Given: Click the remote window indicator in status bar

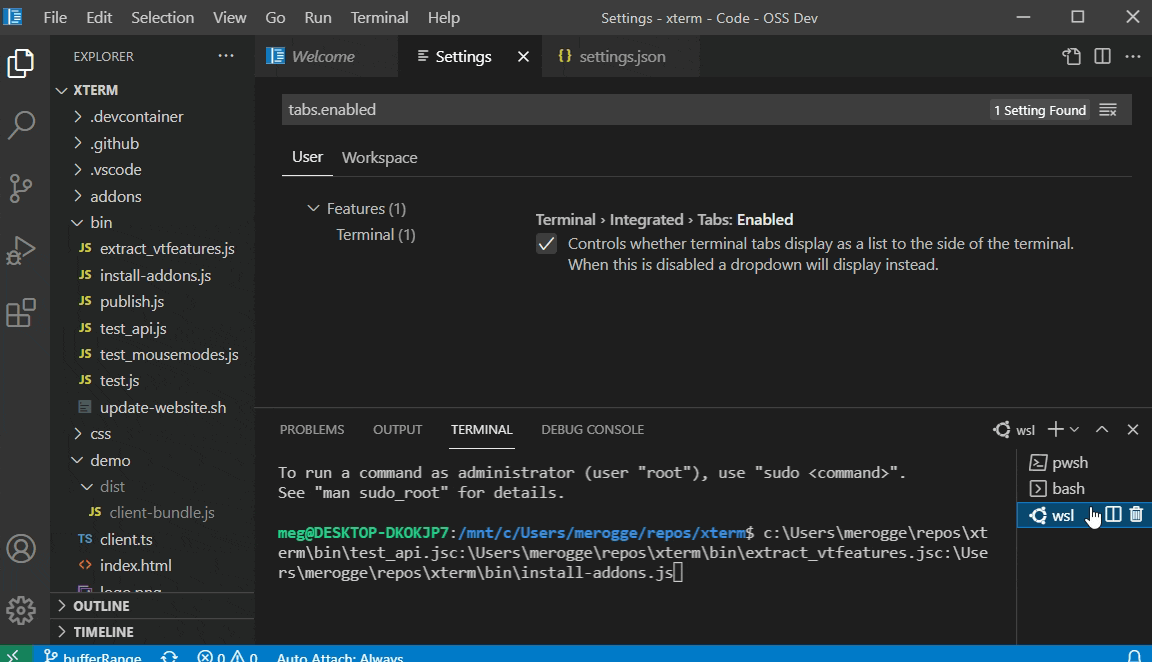Looking at the screenshot, I should click(13, 655).
